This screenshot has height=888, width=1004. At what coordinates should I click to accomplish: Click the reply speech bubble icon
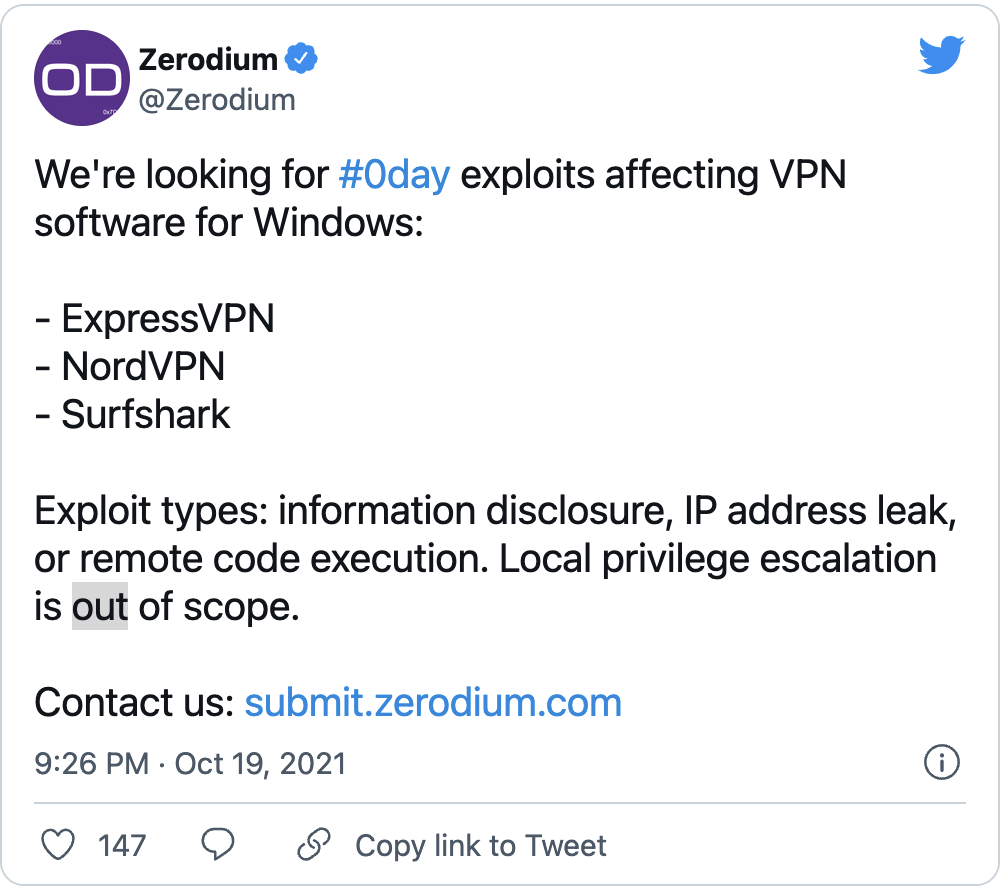217,845
